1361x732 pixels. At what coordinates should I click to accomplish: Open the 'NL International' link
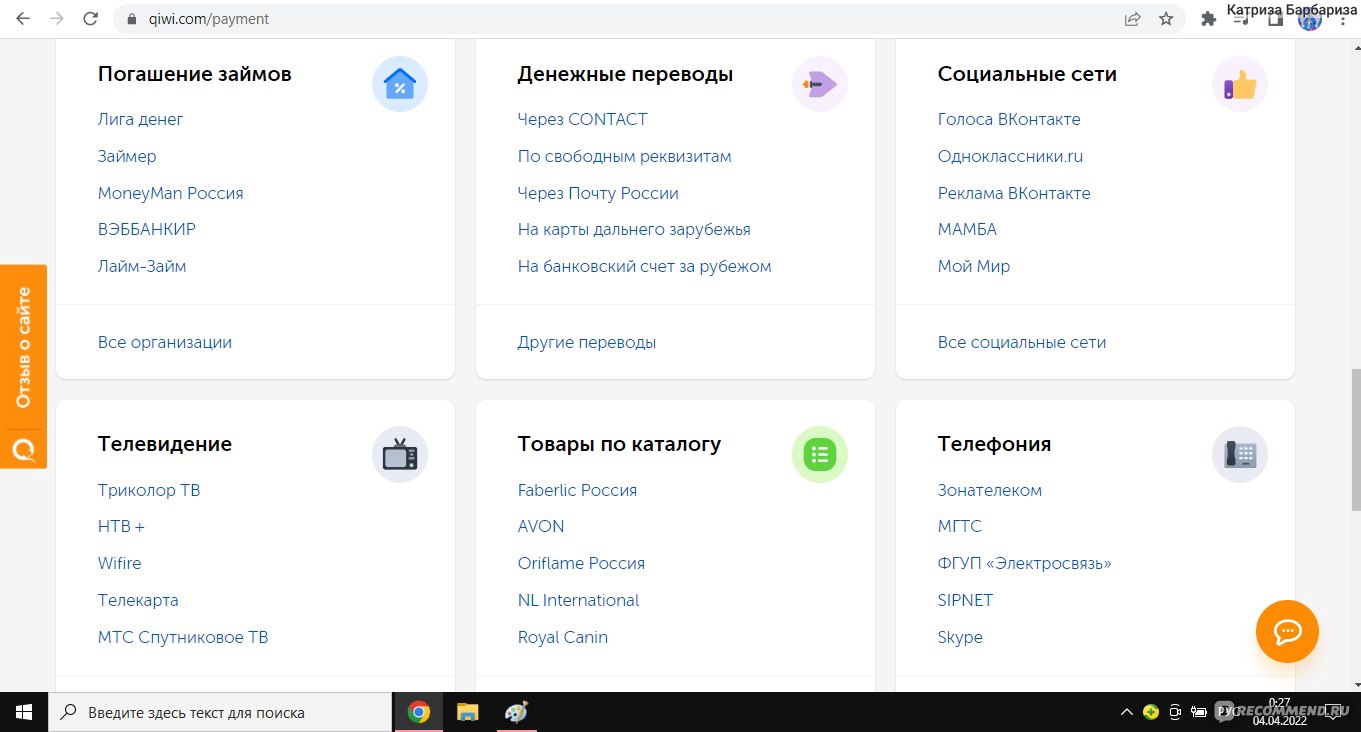coord(578,600)
